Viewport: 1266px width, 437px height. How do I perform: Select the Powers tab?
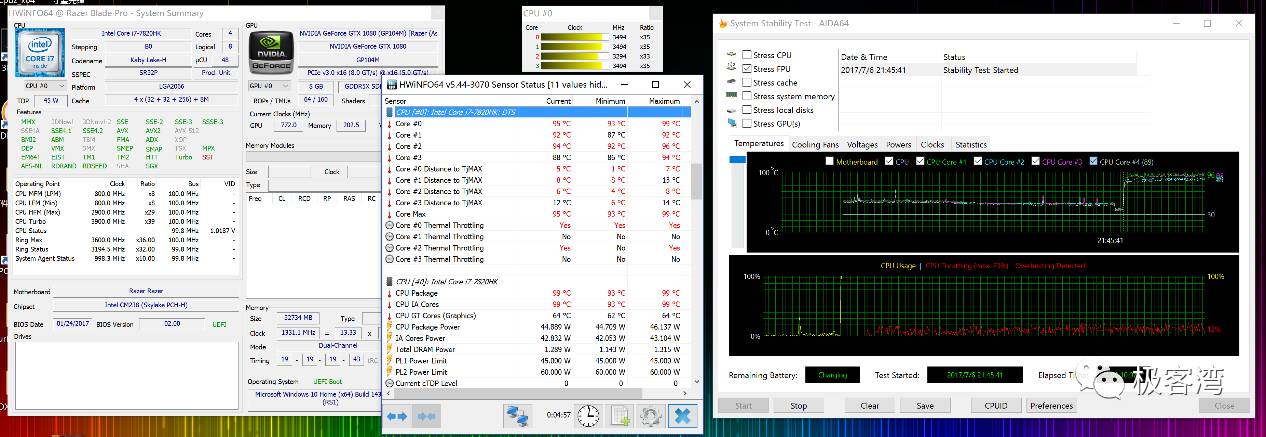click(x=899, y=145)
